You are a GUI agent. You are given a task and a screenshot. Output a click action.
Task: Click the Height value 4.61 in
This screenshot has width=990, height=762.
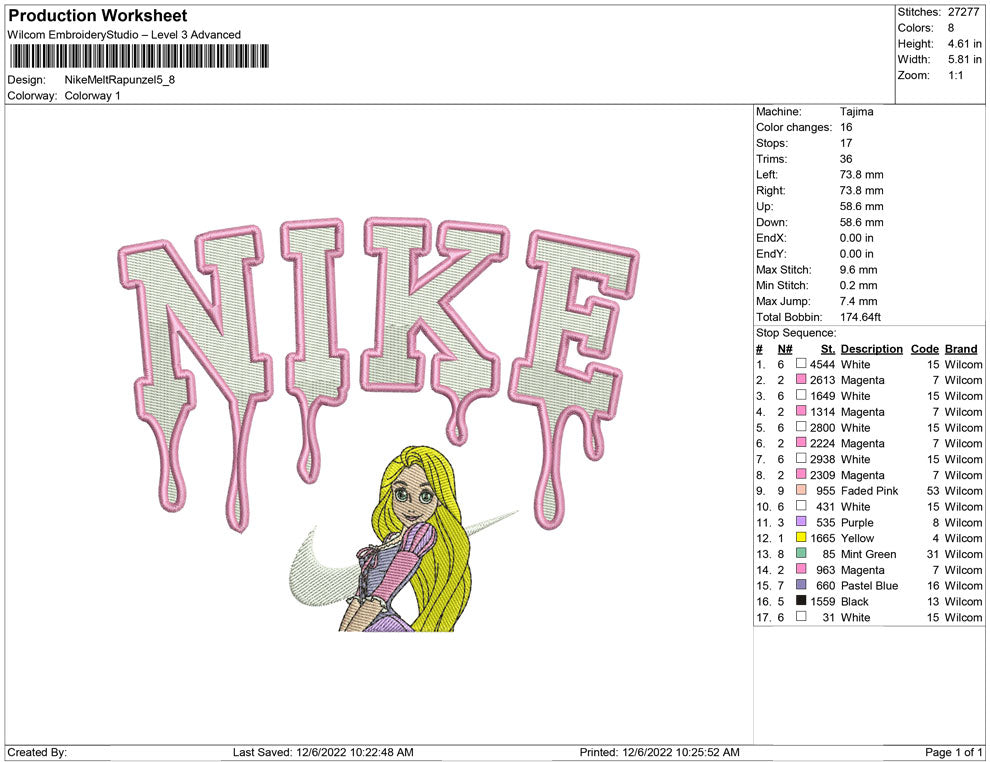click(x=964, y=44)
